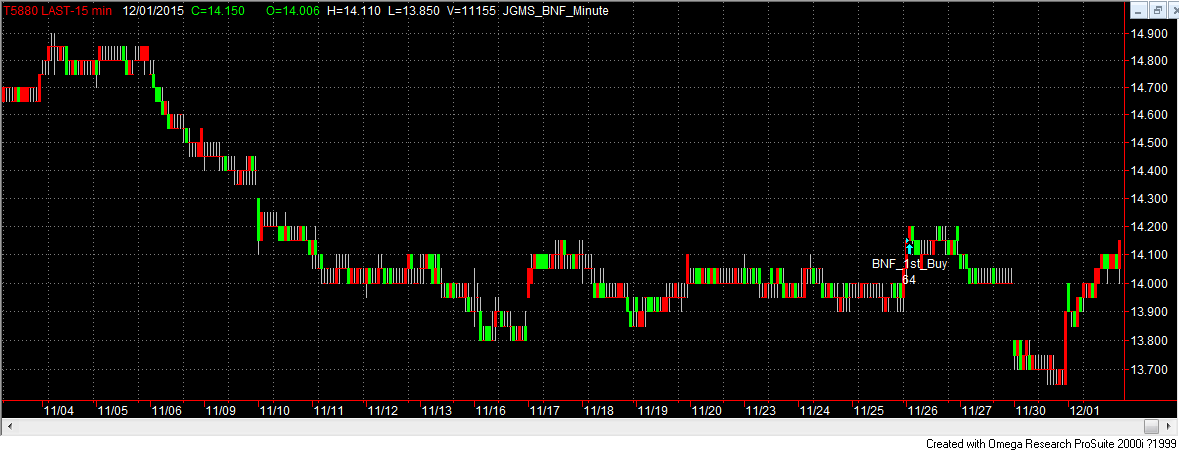Click the horizontal scrollbar left arrow
The height and width of the screenshot is (450, 1179).
9,426
